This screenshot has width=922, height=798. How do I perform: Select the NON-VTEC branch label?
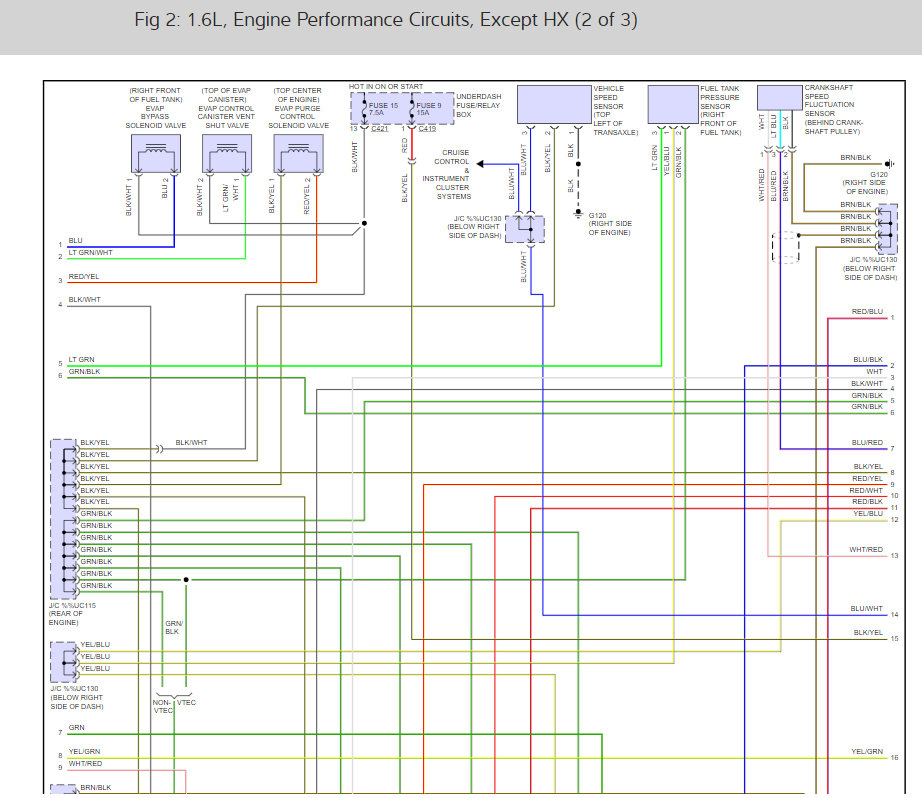point(162,705)
